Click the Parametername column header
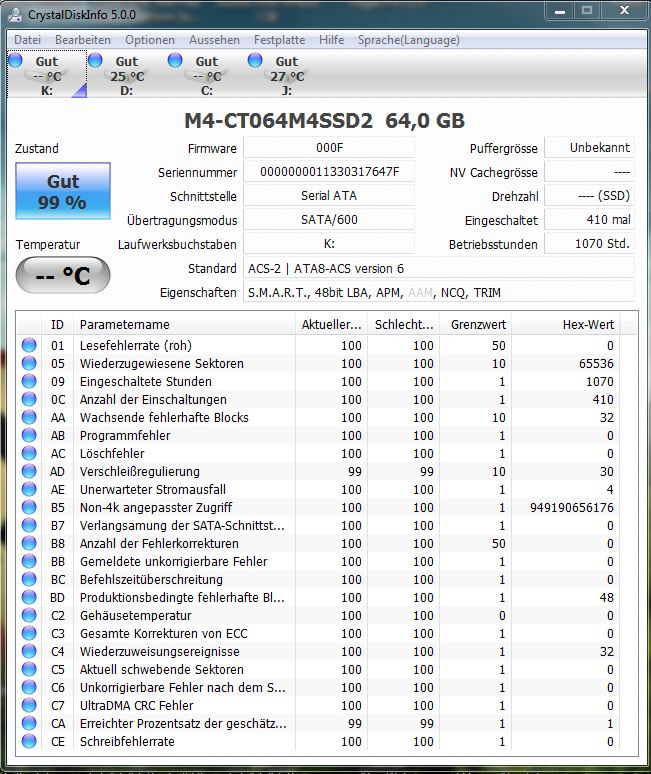 tap(184, 324)
